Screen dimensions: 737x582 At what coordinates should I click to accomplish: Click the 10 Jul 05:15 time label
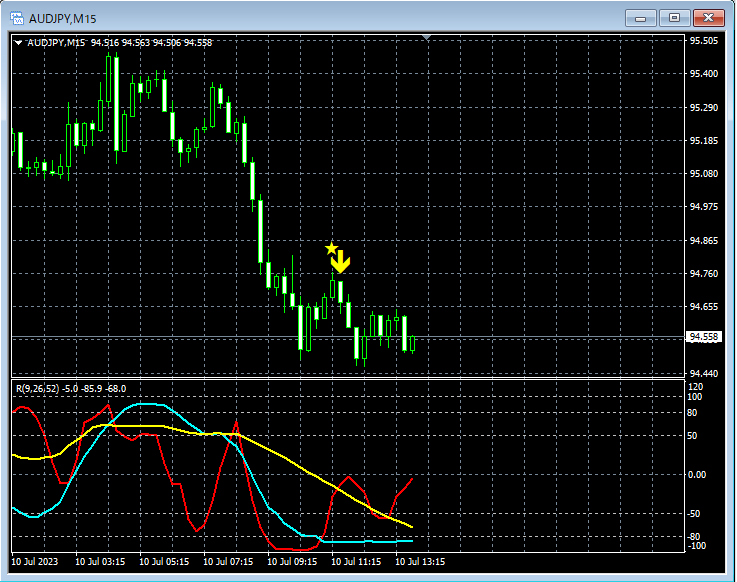click(164, 562)
